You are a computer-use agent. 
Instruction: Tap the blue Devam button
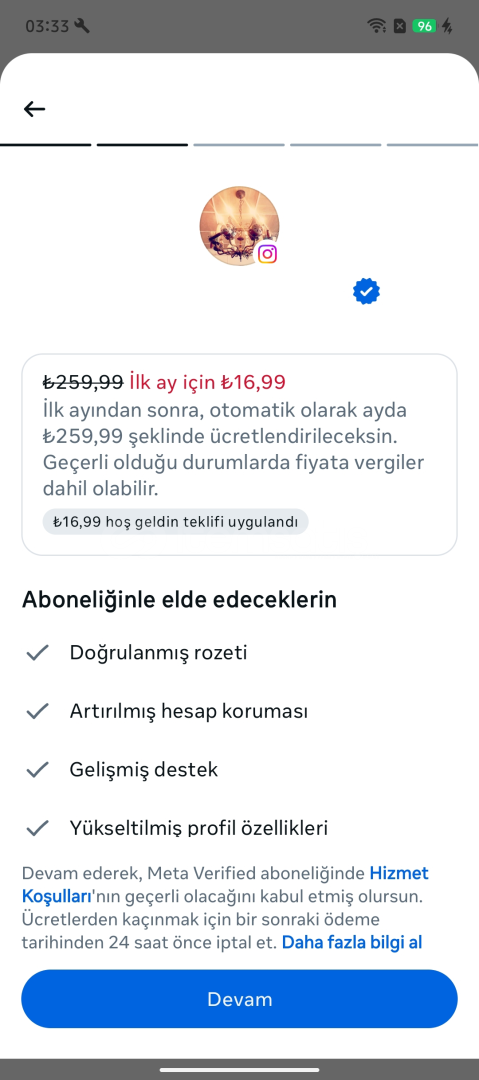(239, 999)
